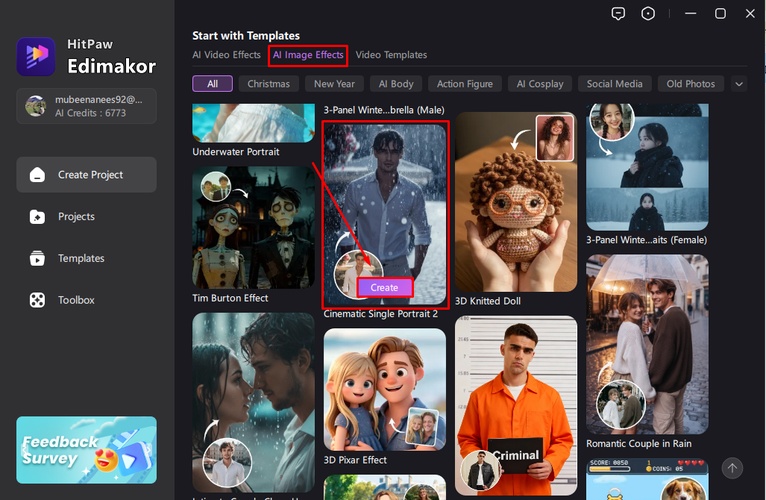Click the scroll-to-top arrow icon

coord(732,468)
